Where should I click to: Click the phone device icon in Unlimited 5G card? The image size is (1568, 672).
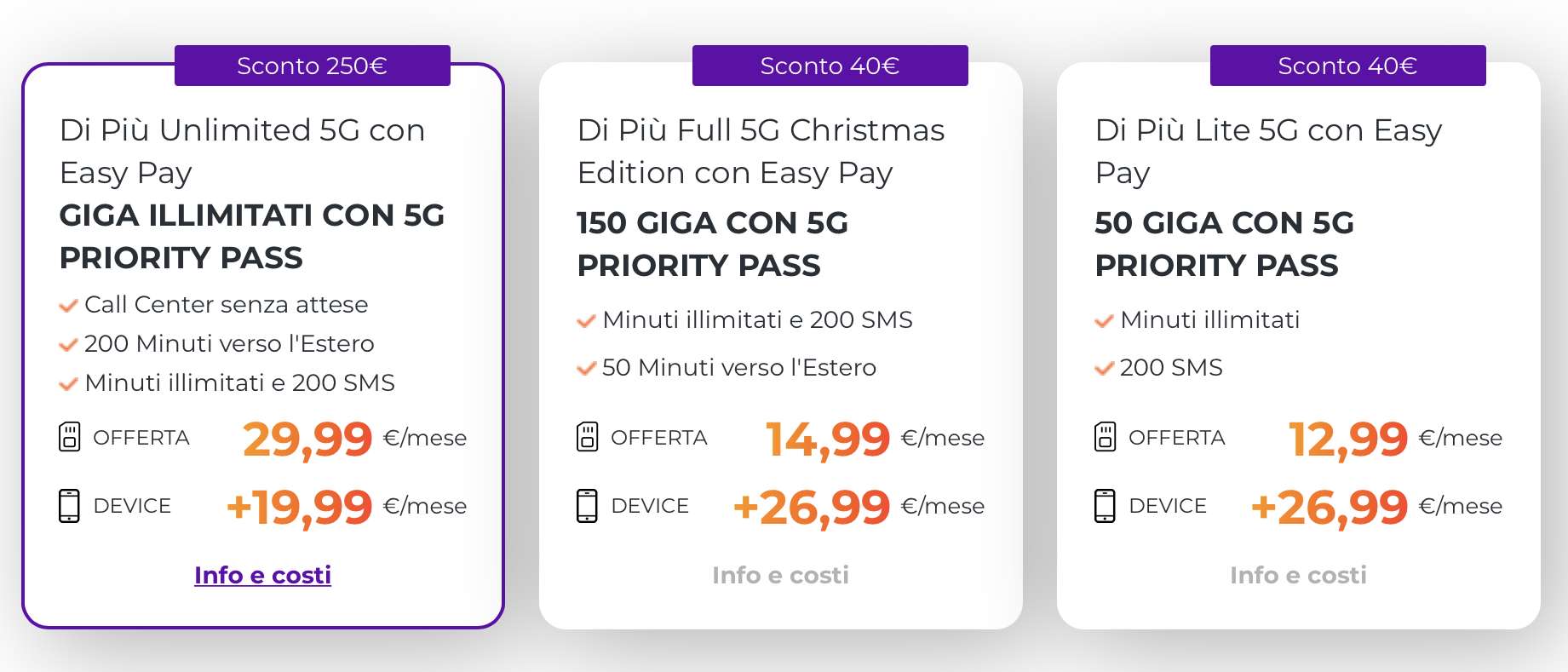pyautogui.click(x=69, y=506)
